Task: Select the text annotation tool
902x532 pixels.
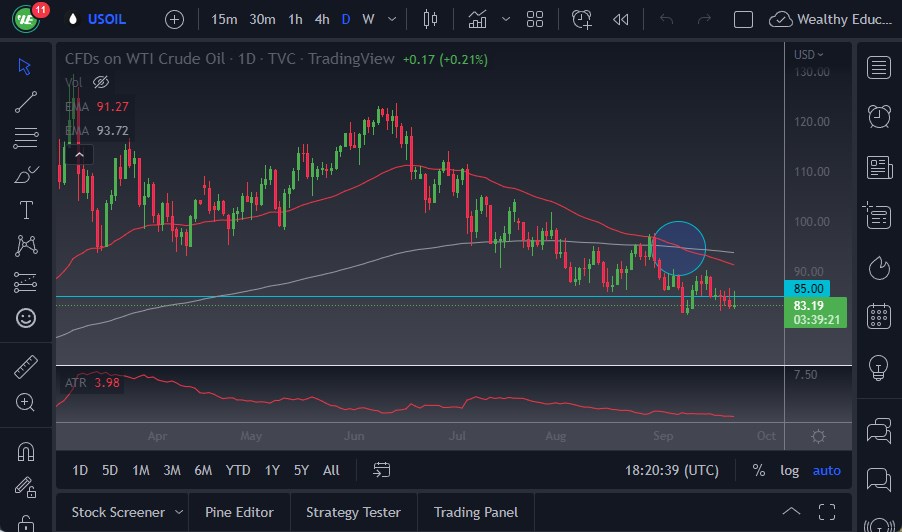Action: pos(26,210)
